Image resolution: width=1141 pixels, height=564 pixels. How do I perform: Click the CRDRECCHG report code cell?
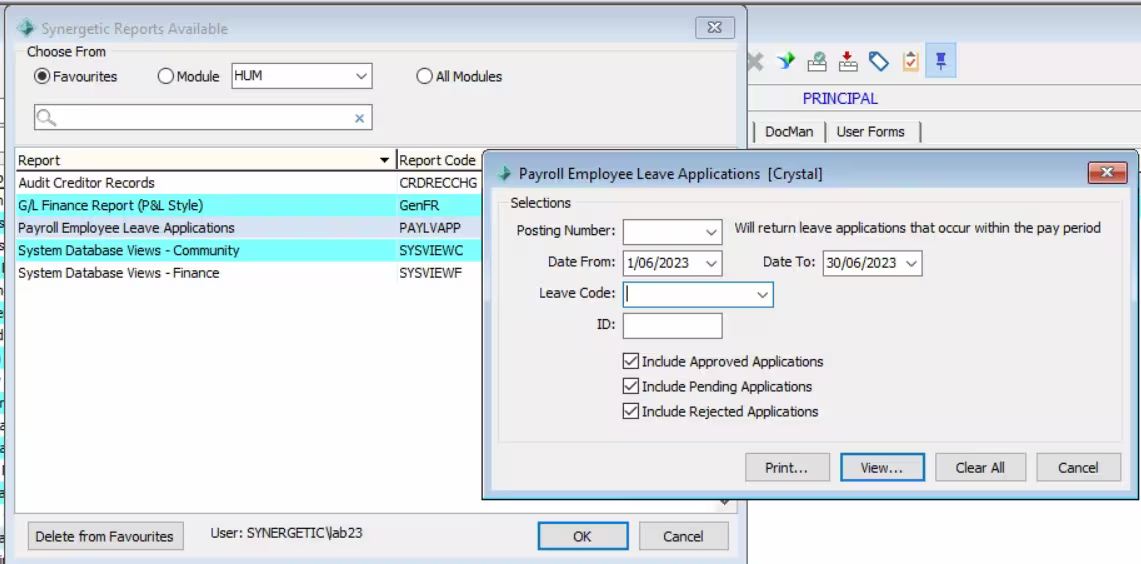[x=439, y=183]
